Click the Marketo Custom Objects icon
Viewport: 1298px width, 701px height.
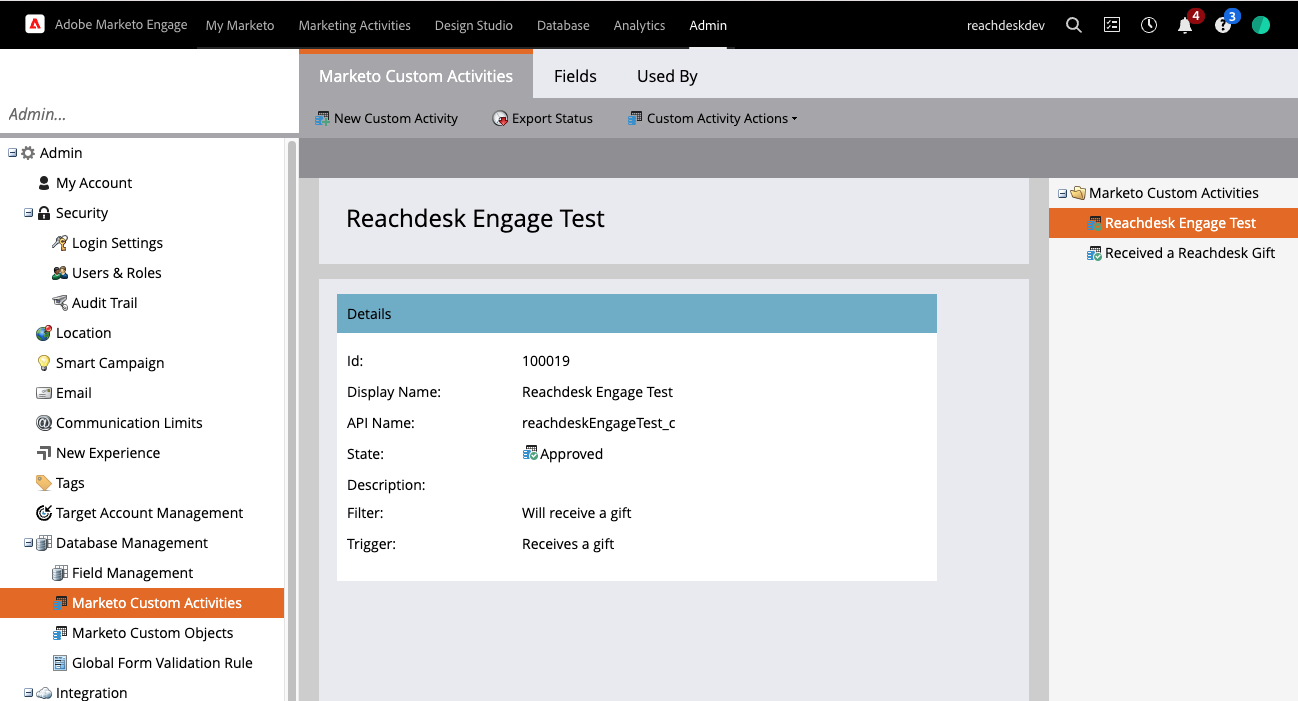pyautogui.click(x=60, y=633)
